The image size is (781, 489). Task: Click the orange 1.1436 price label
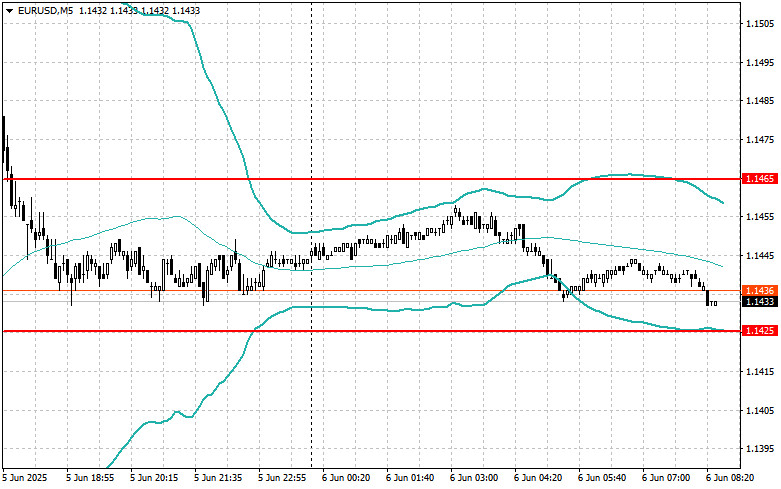[x=760, y=290]
